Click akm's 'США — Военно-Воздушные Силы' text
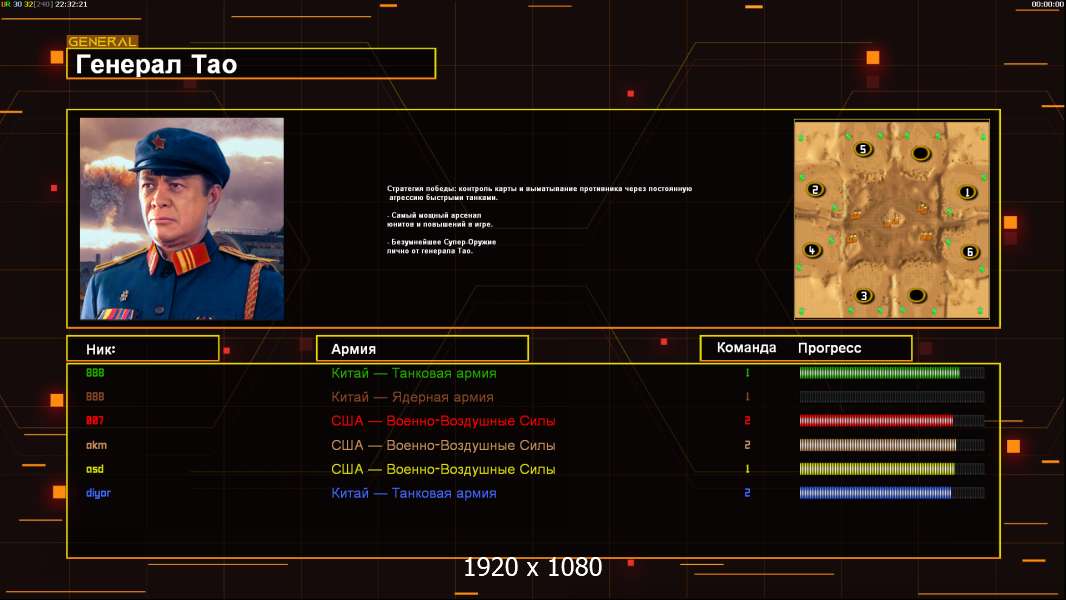 [x=443, y=446]
